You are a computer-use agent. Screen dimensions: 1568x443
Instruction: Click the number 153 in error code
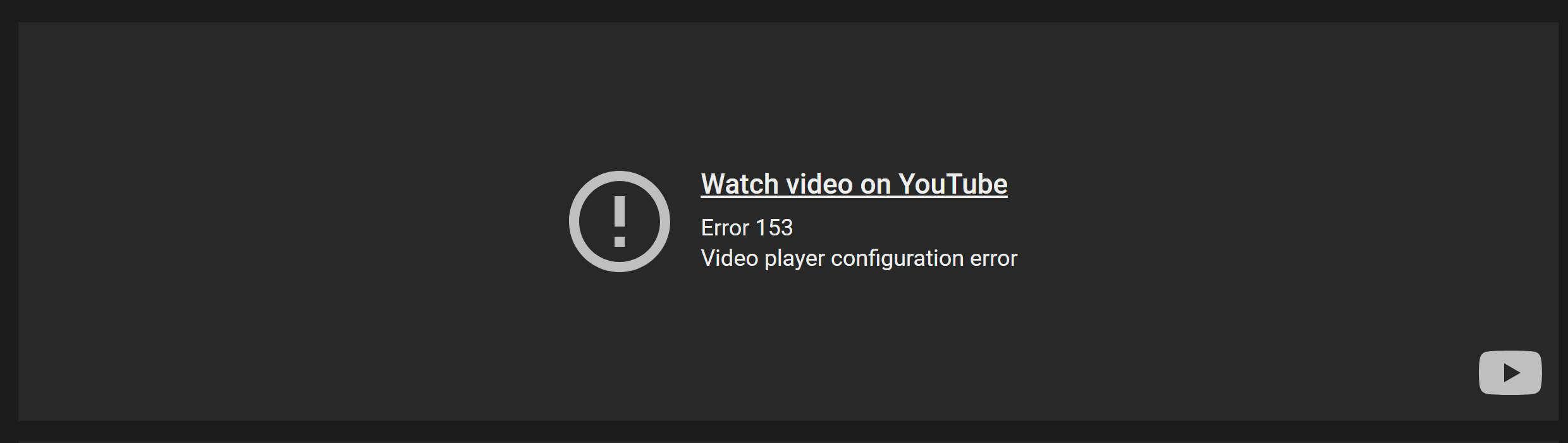tap(774, 228)
